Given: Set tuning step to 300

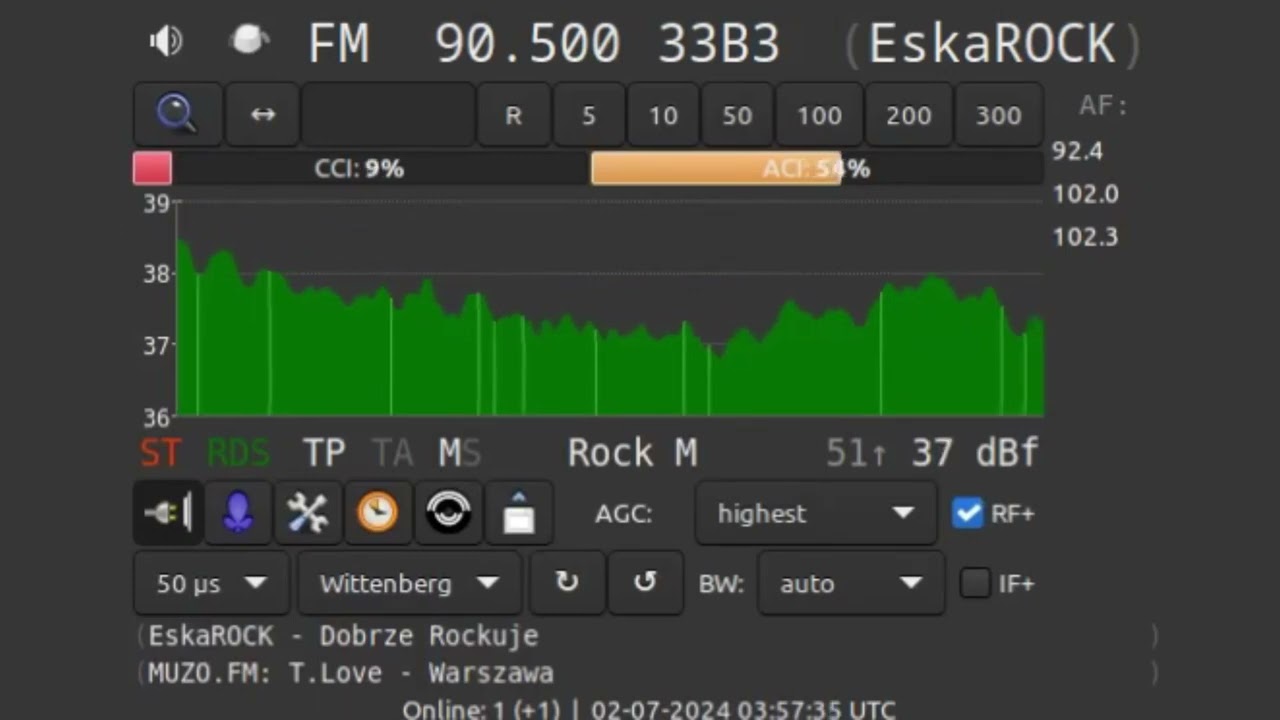Looking at the screenshot, I should [x=998, y=115].
